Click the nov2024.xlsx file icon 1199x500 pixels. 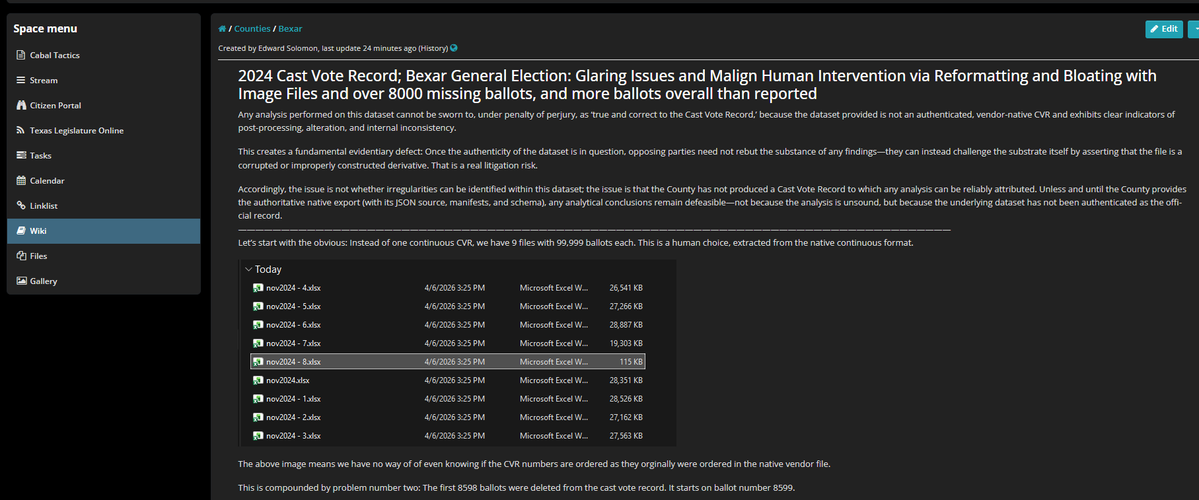pyautogui.click(x=258, y=380)
